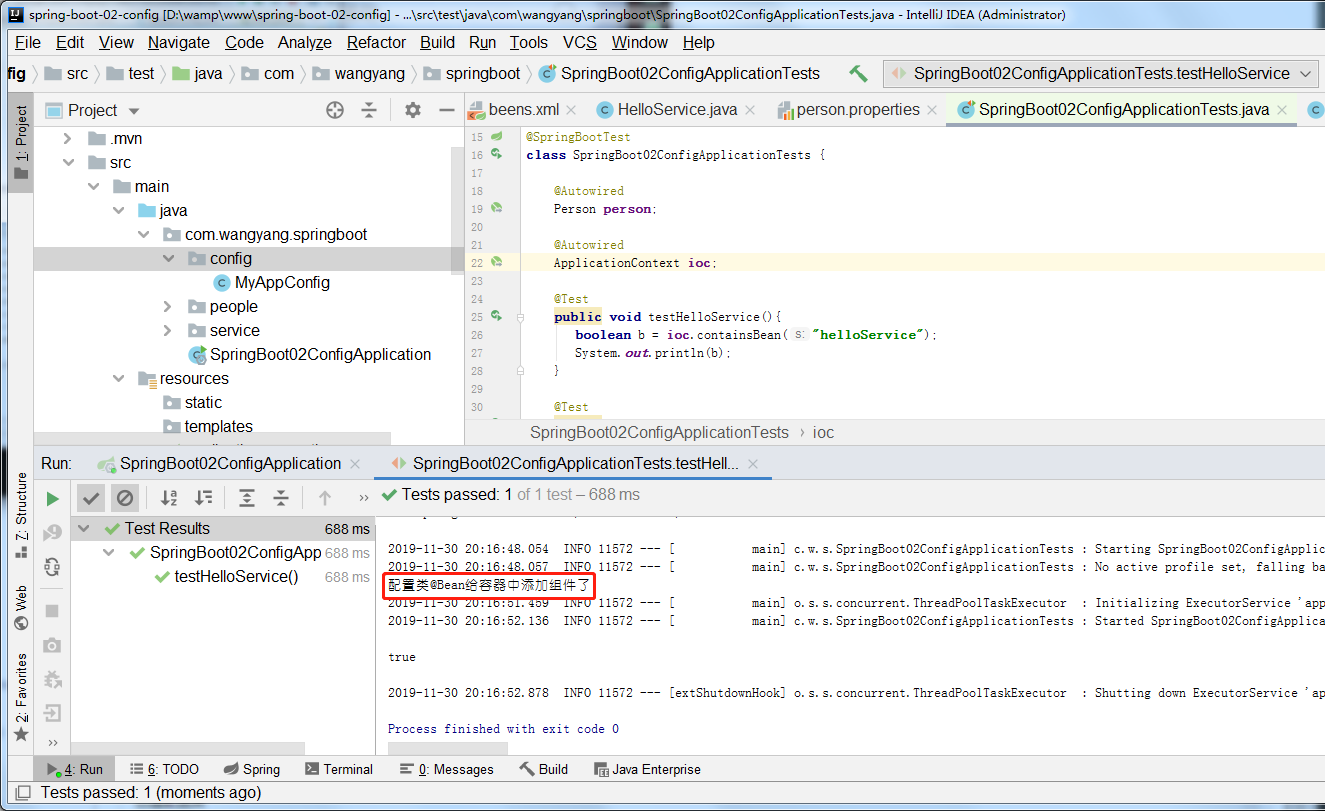1325x811 pixels.
Task: Expand the service package
Action: (168, 330)
